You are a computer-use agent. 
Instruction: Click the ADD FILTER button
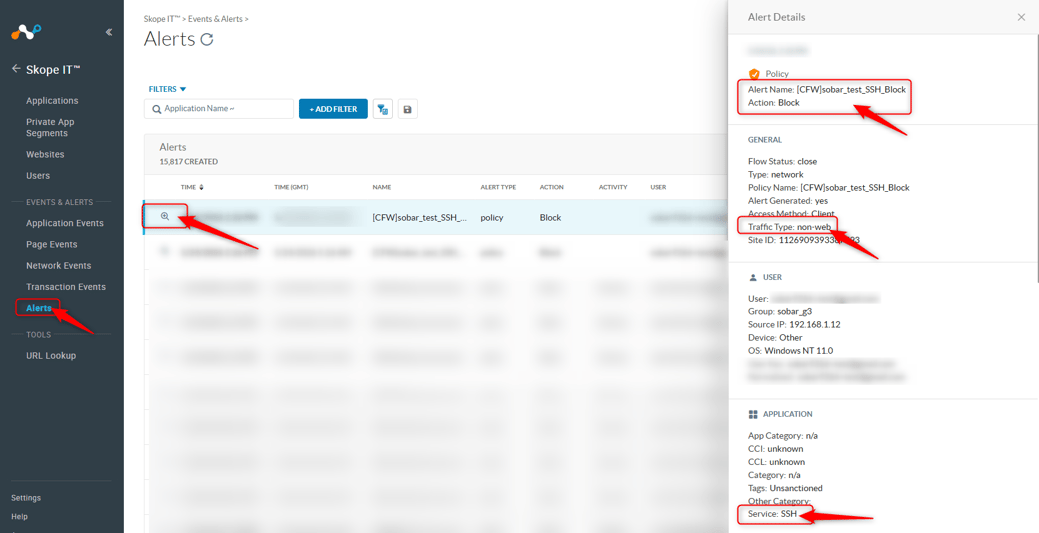[333, 109]
